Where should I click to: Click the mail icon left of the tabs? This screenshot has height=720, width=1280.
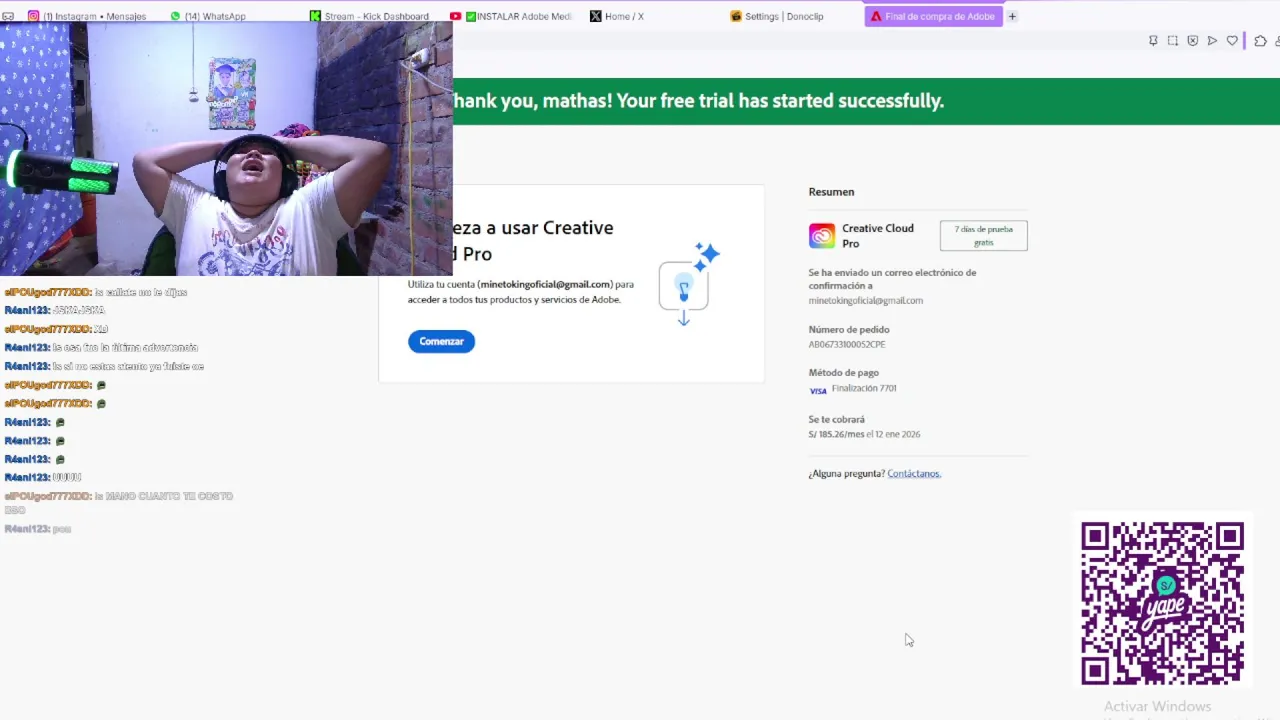click(8, 16)
